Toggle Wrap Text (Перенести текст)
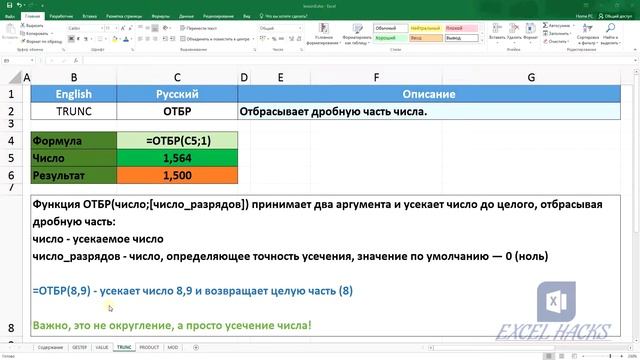 click(198, 28)
